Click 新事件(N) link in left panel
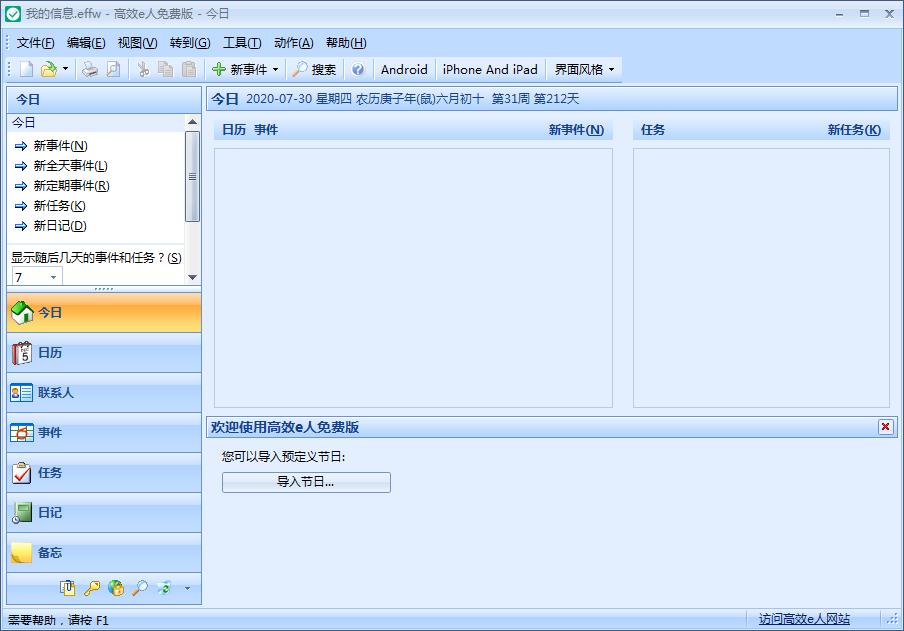 61,145
